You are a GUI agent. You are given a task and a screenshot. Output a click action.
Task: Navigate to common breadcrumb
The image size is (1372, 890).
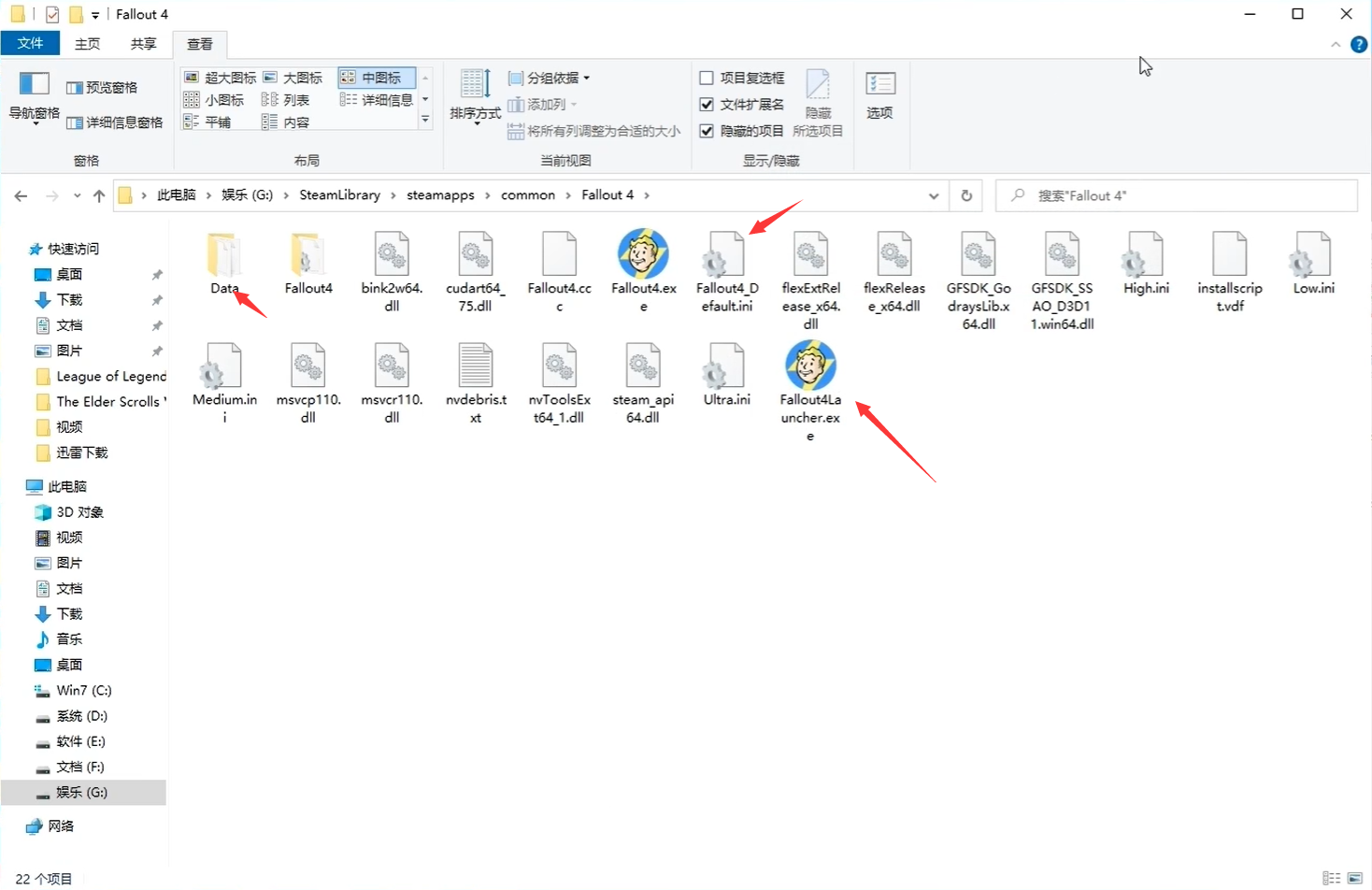527,194
